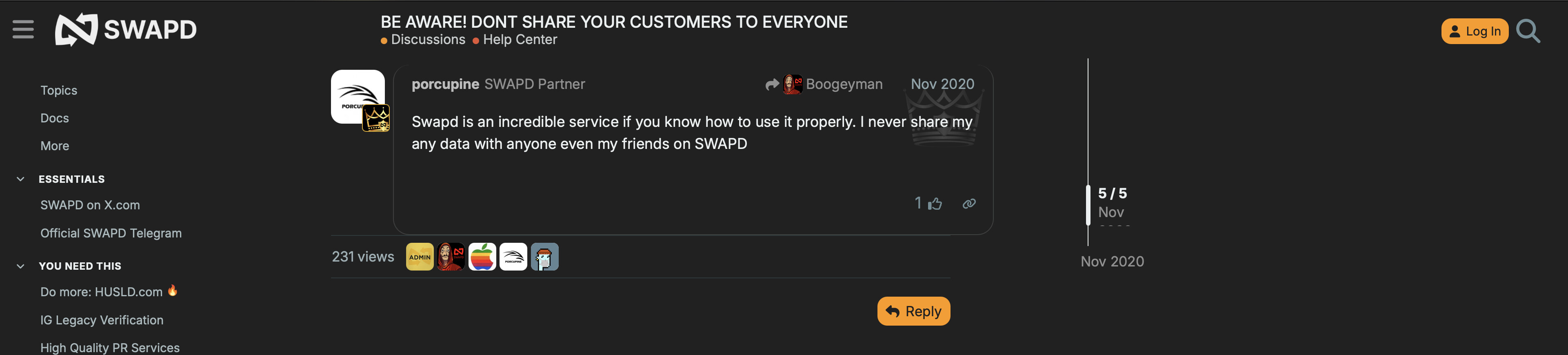Expand the More sidebar item
Screen dimensions: 1568x355
coord(55,146)
